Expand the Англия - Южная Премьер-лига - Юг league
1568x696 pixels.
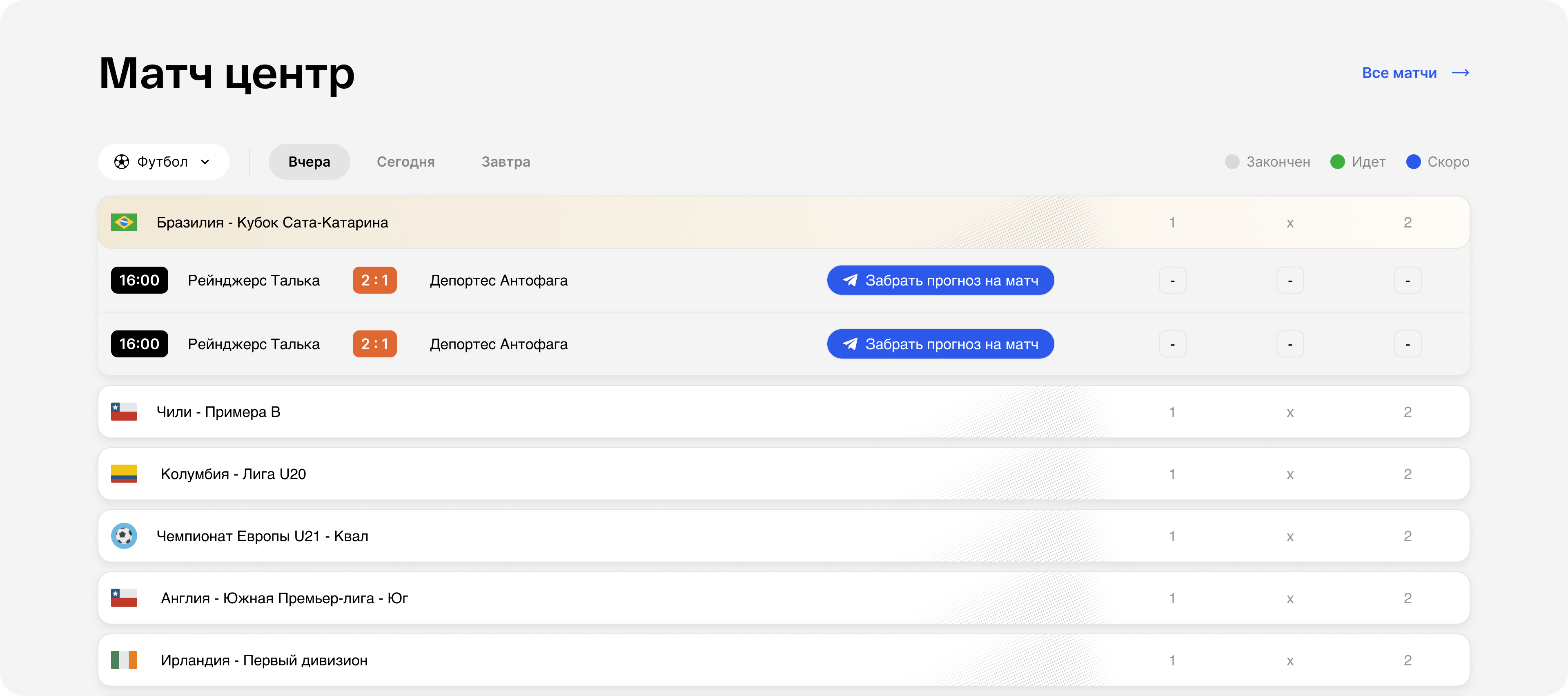tap(784, 598)
